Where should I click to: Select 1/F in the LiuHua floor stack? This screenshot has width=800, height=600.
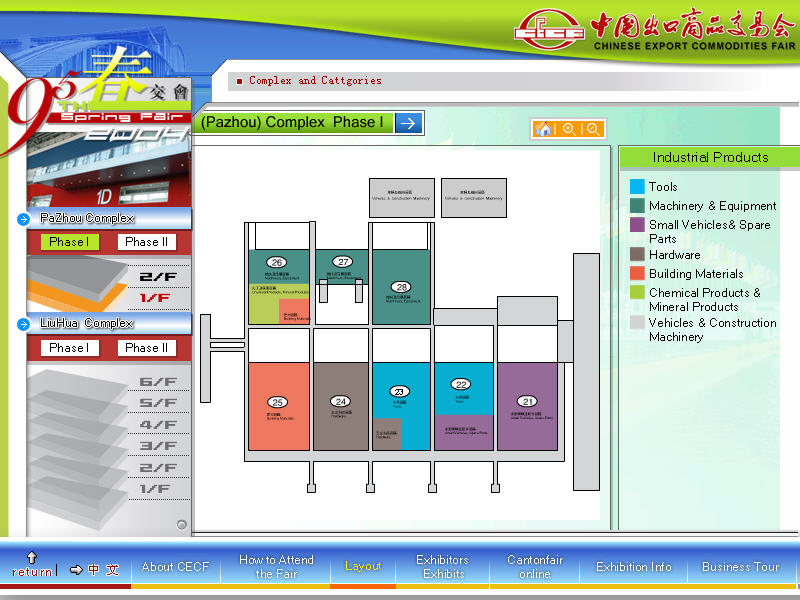(155, 489)
